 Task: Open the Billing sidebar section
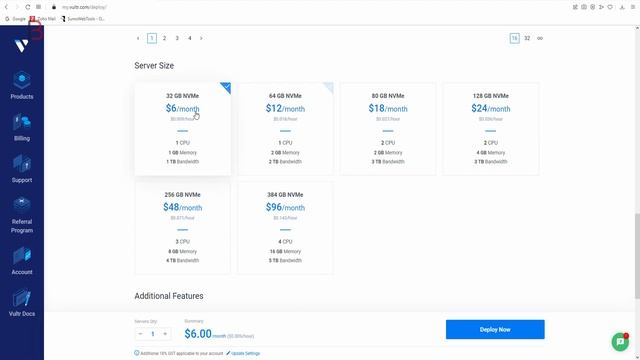(22, 127)
